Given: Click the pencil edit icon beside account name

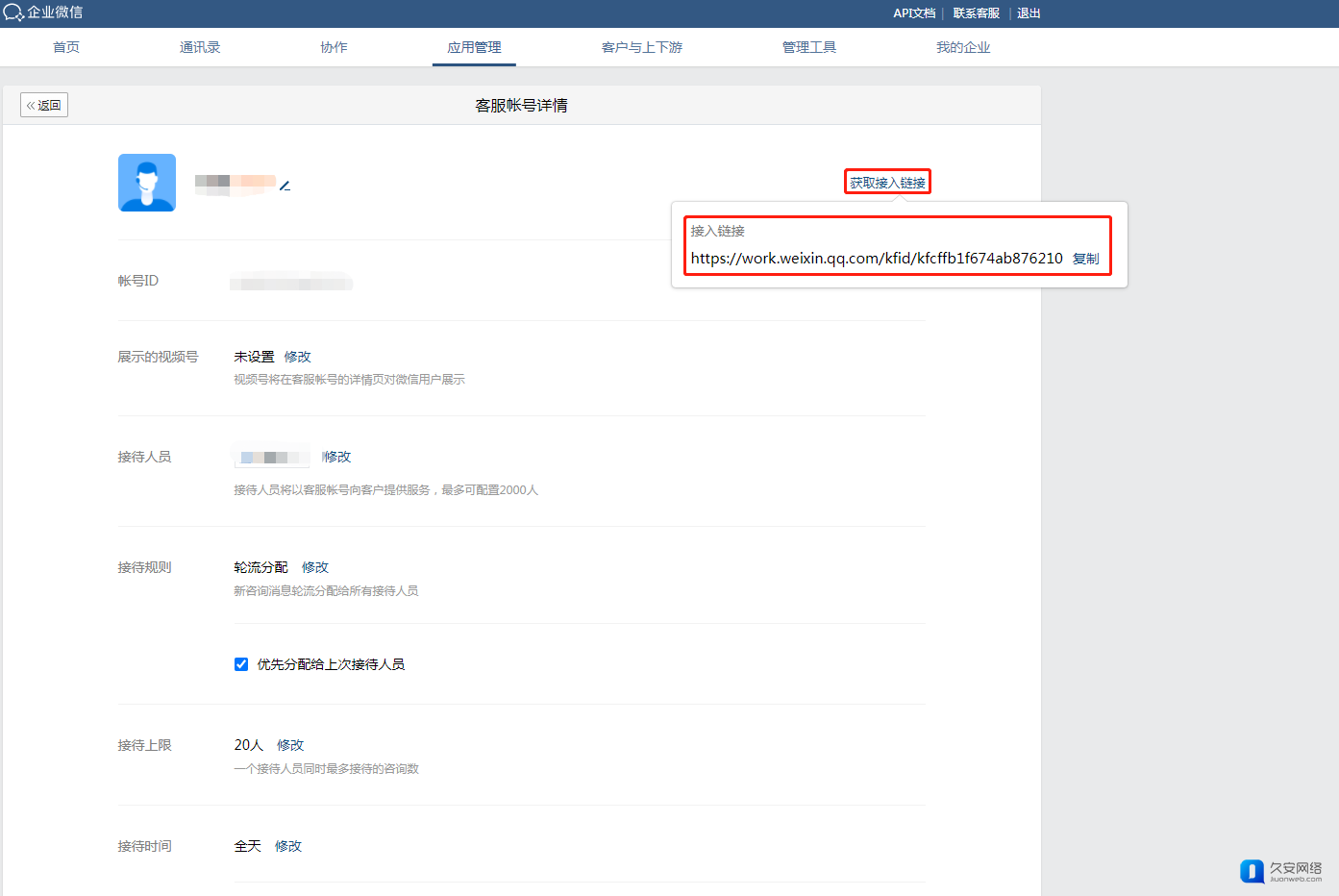Looking at the screenshot, I should tap(285, 186).
